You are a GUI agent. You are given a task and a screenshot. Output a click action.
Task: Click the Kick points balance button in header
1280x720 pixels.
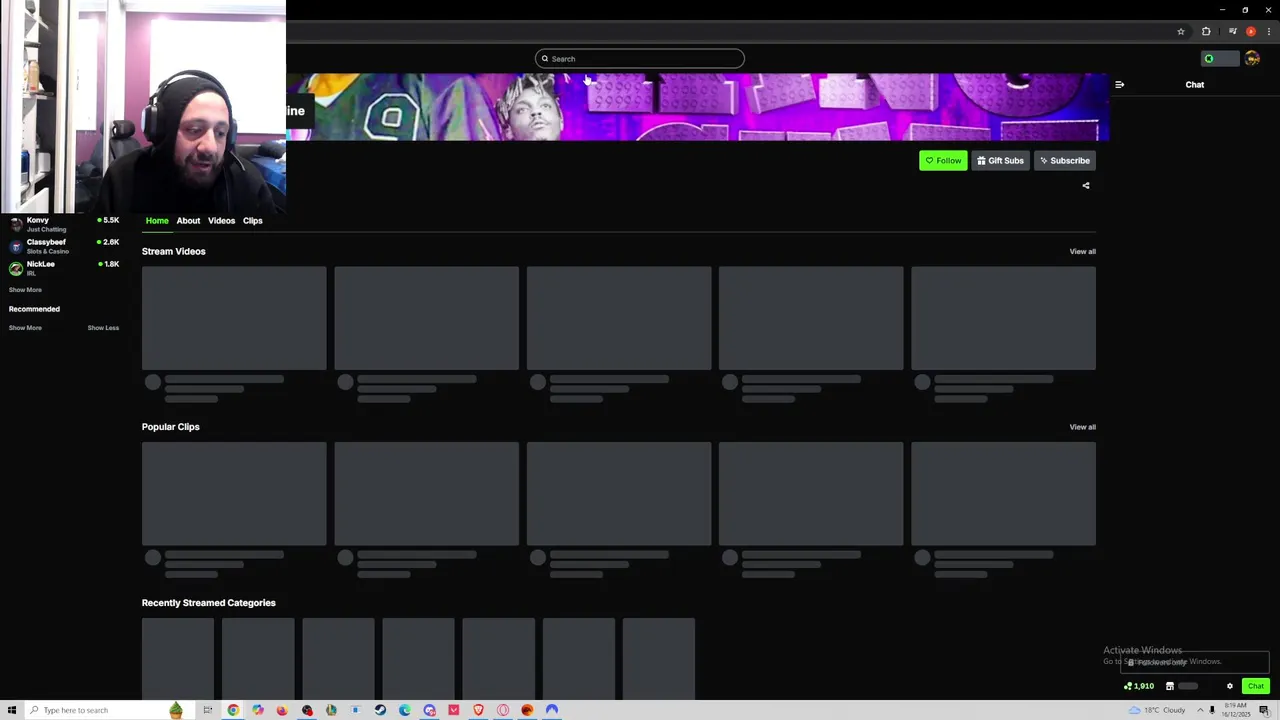(x=1219, y=58)
